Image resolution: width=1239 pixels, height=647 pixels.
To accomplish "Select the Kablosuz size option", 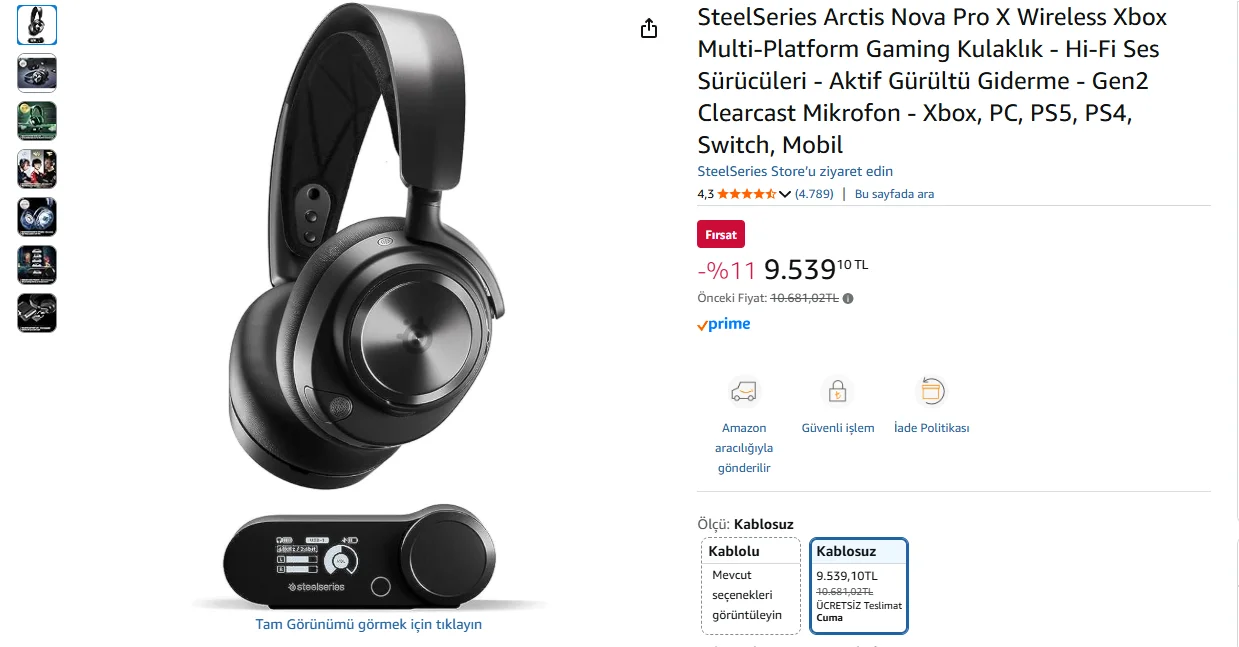I will [859, 585].
